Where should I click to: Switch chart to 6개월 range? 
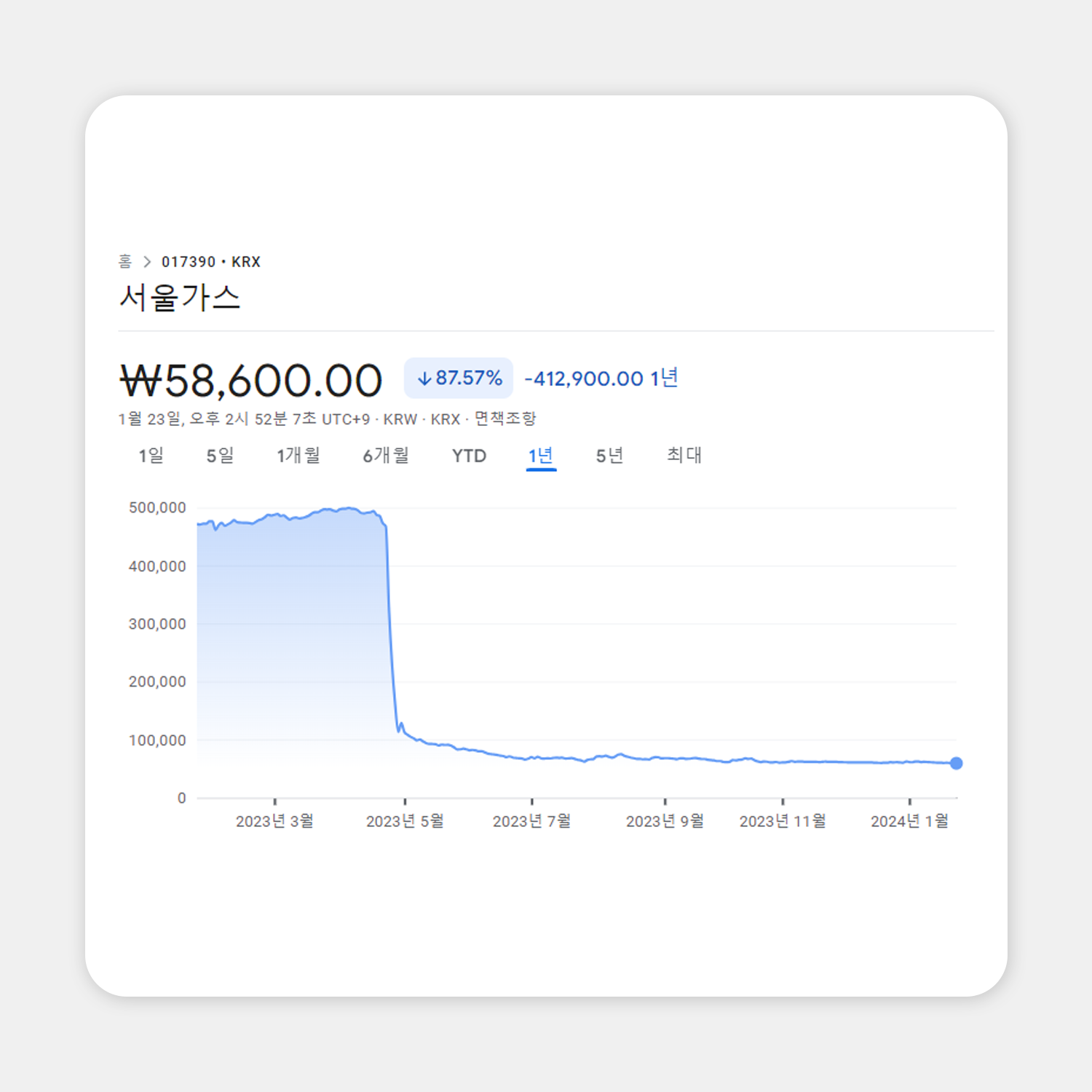coord(386,456)
